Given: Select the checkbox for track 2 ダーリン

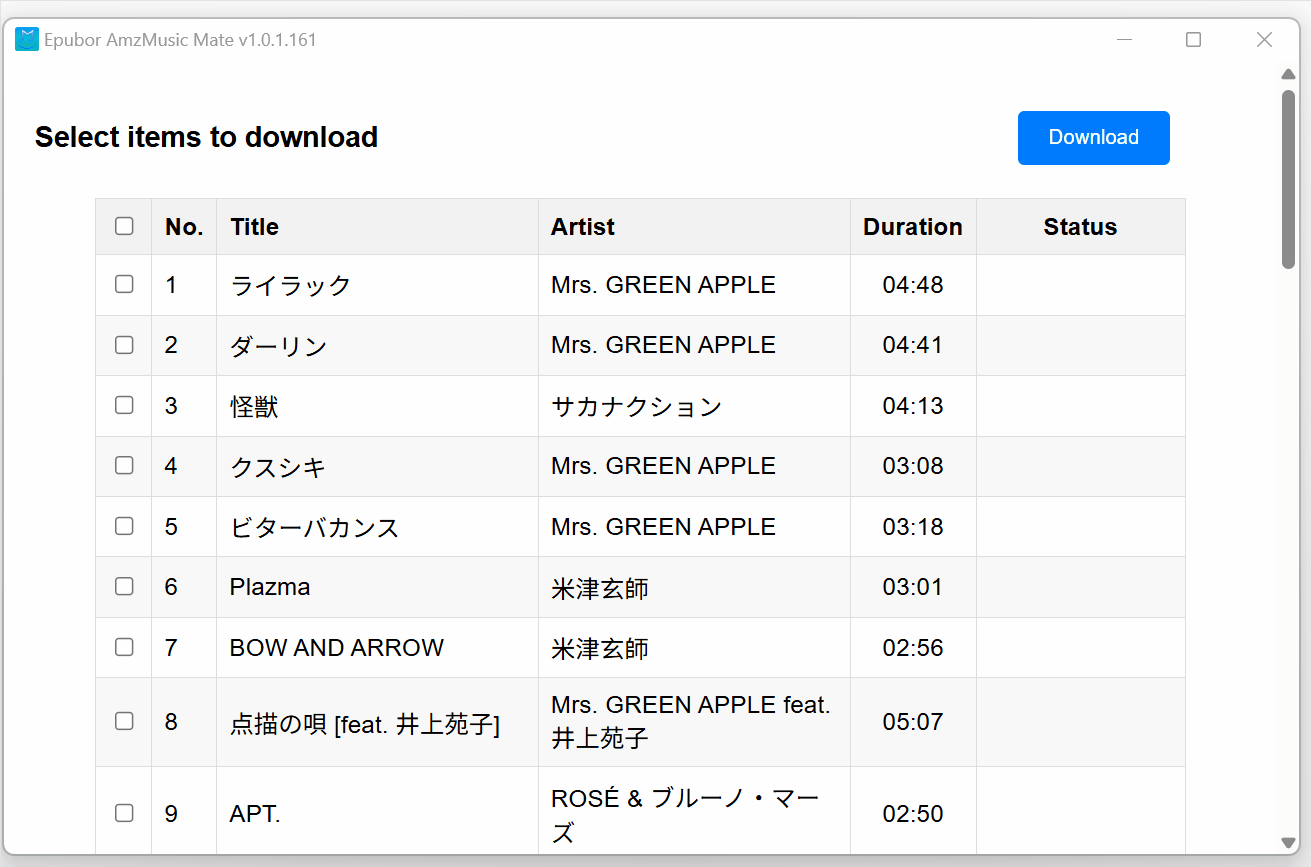Looking at the screenshot, I should [x=124, y=345].
